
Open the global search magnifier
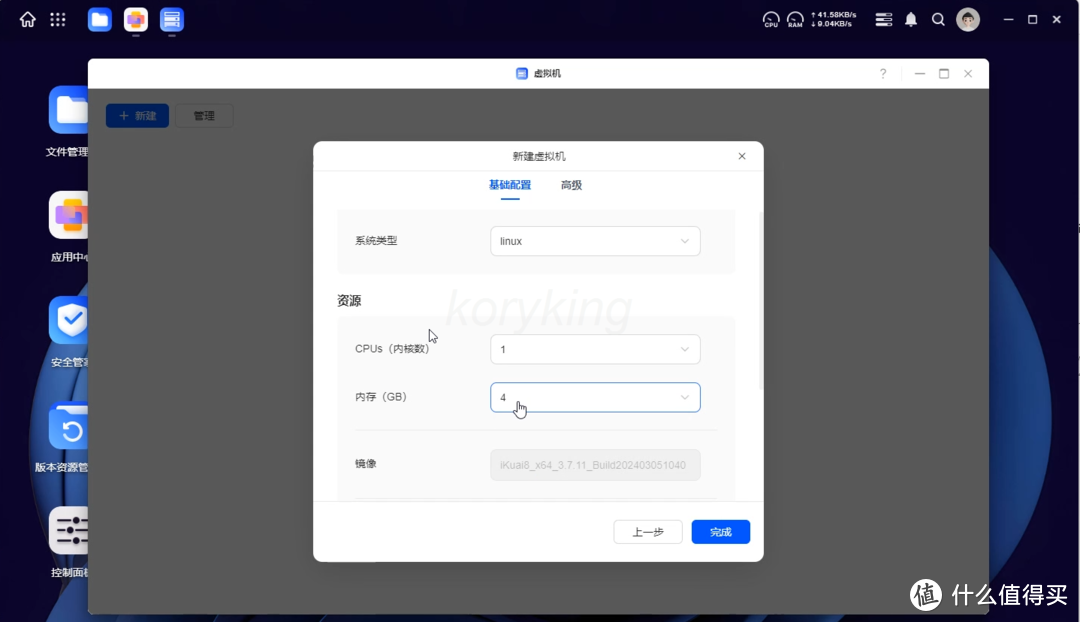(937, 19)
